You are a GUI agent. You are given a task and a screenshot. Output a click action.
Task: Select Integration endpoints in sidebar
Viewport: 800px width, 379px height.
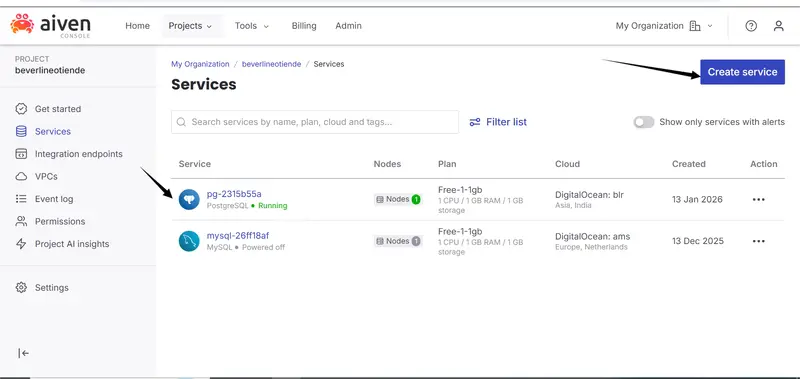pos(79,154)
